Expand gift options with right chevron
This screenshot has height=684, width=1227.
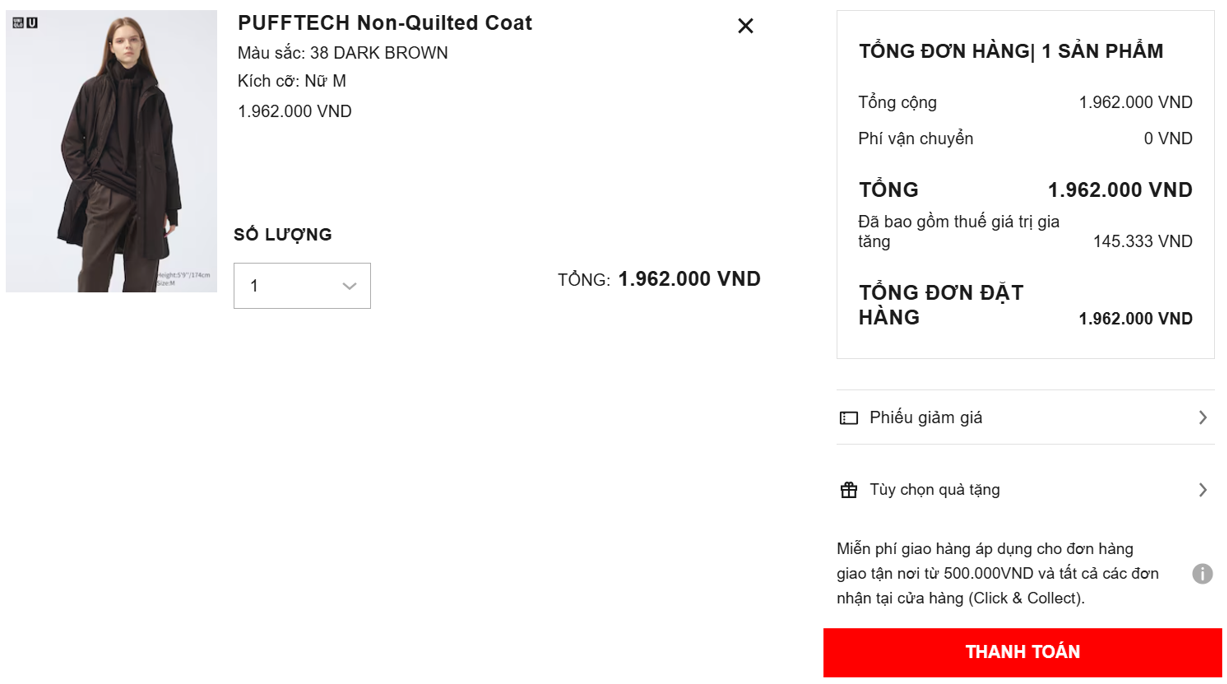(1202, 490)
